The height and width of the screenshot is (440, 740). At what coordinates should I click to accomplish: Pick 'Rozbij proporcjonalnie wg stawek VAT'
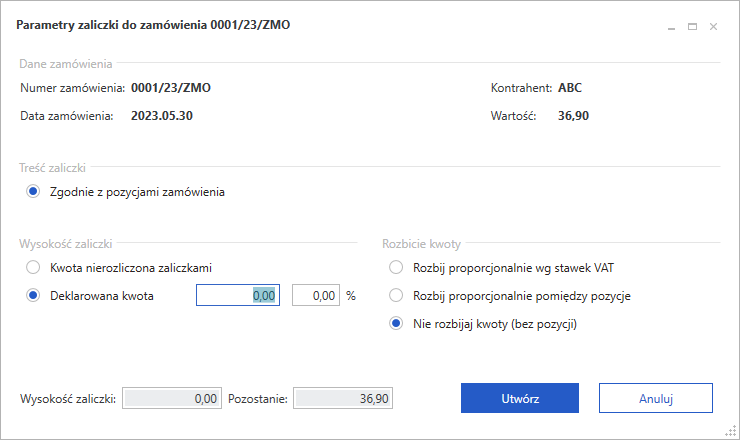click(x=397, y=267)
